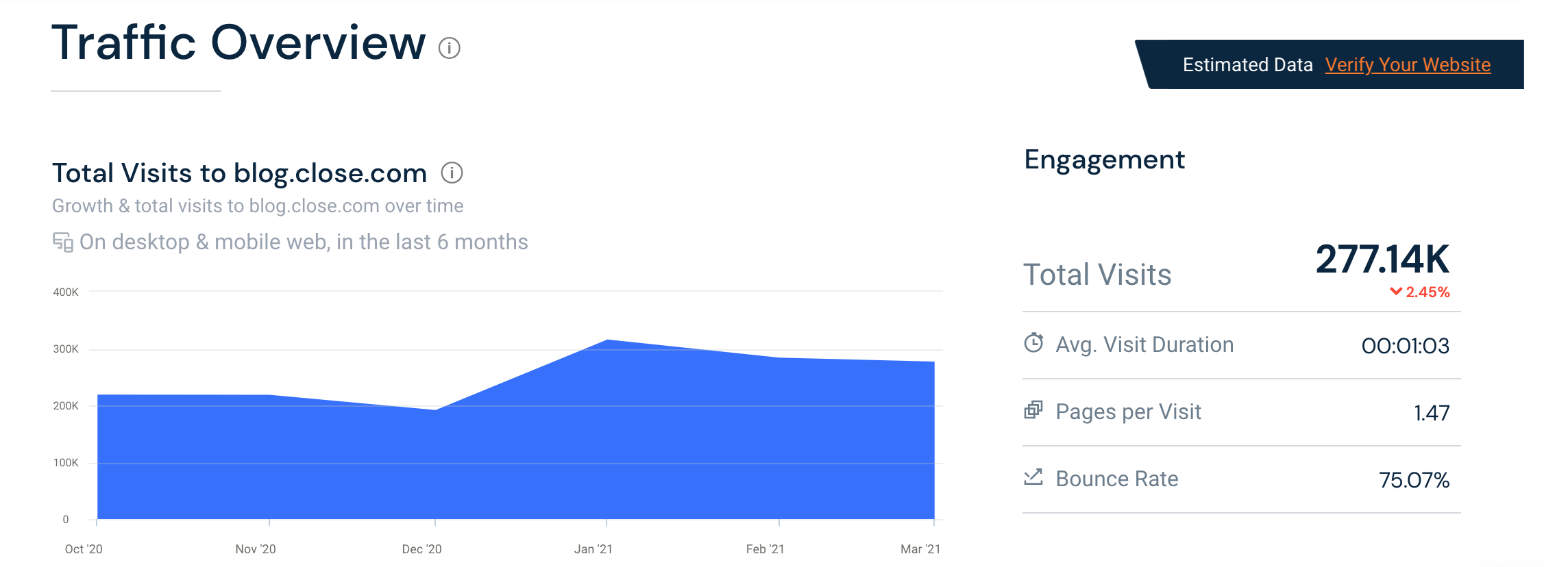
Task: Open the Verify Your Website link
Action: 1408,64
